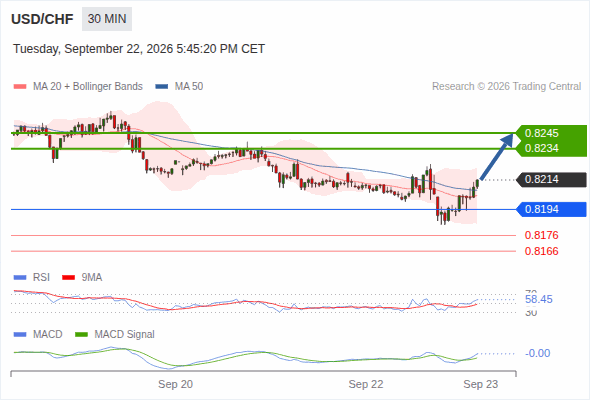
Task: Click the MACD Signal green legend swatch
Action: [x=81, y=335]
